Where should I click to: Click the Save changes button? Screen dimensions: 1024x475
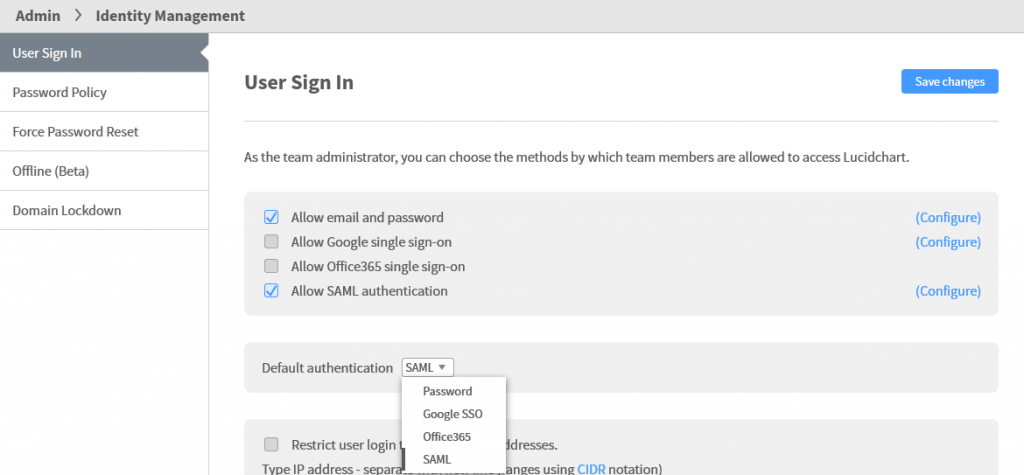(950, 82)
